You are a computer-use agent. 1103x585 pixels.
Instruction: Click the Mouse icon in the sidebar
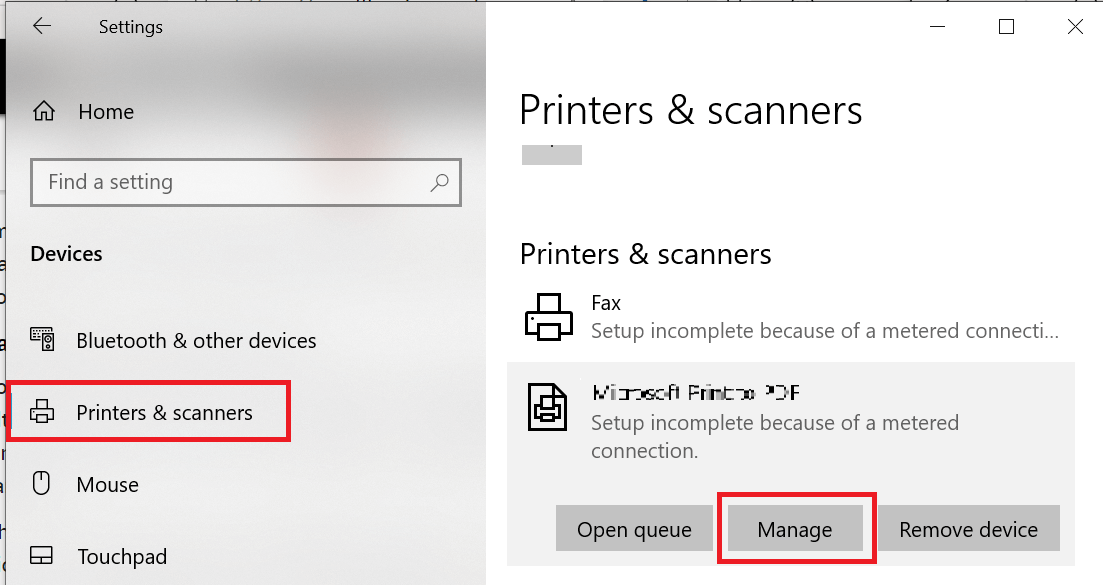(x=42, y=484)
